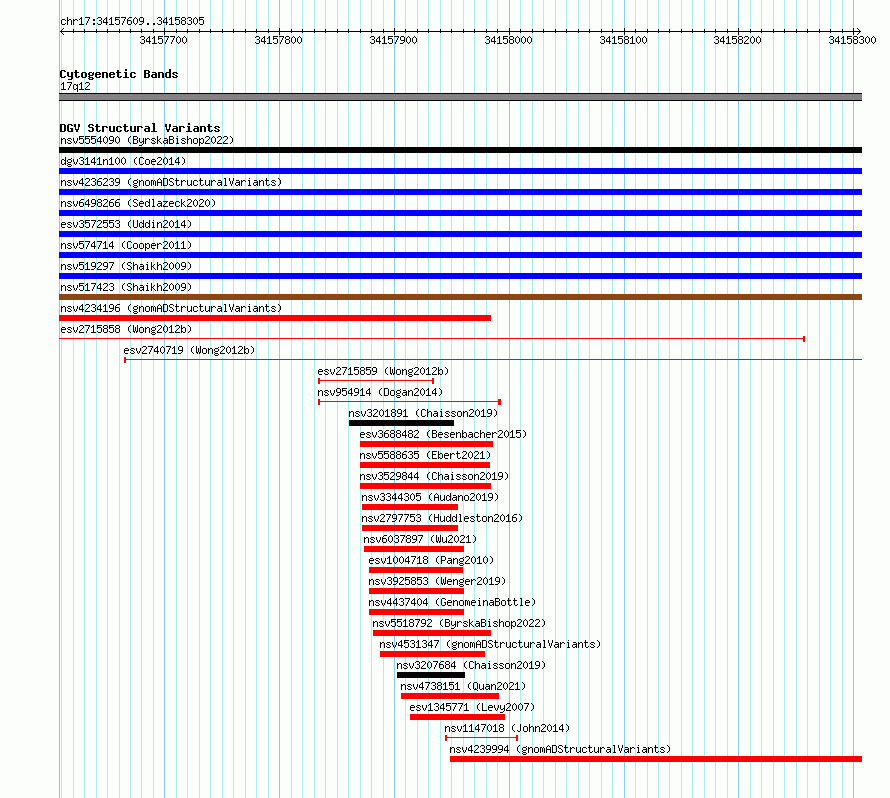Click black bar under nsv3207684

click(x=431, y=675)
